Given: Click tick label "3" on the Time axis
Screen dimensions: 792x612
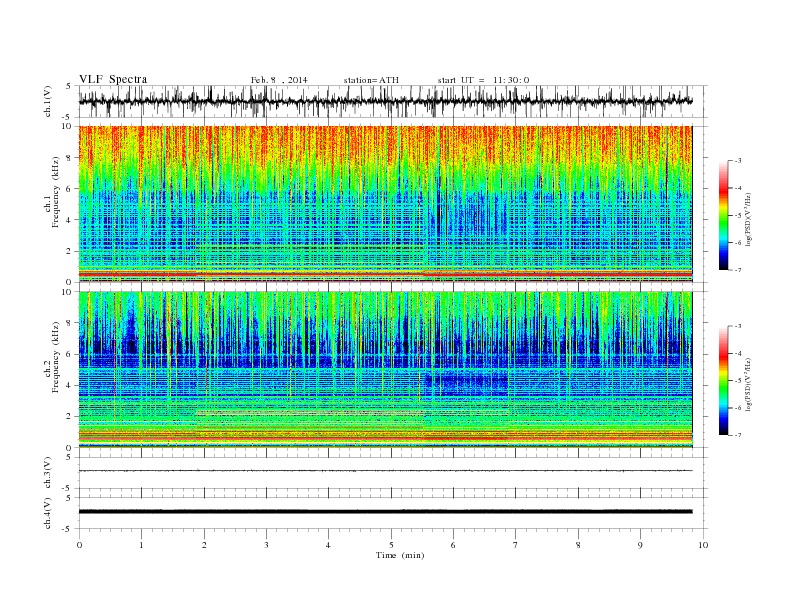Looking at the screenshot, I should coord(266,545).
